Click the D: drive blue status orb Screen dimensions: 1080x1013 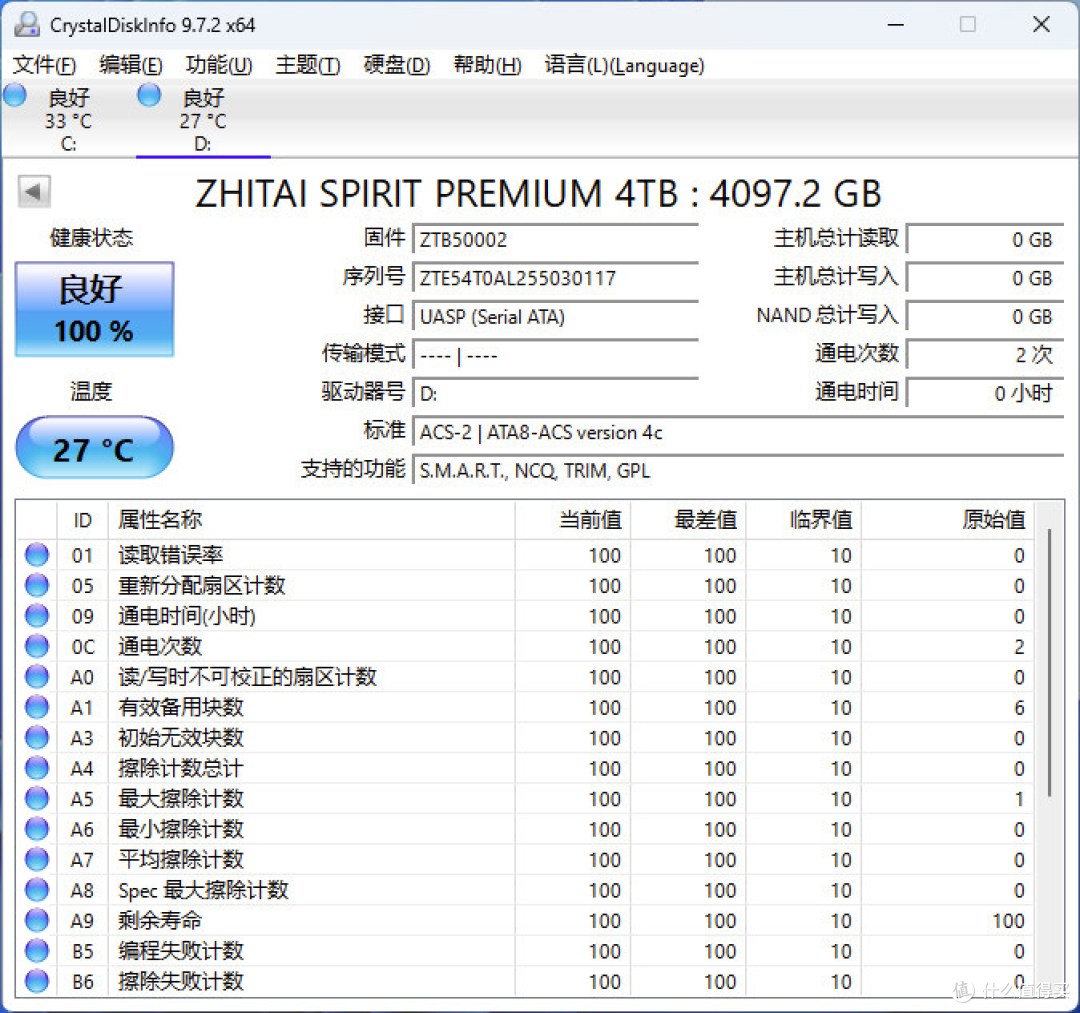pos(149,95)
